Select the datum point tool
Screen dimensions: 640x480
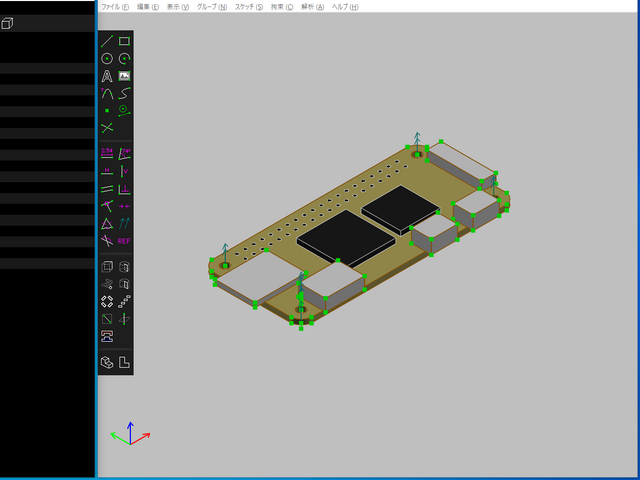coord(107,110)
